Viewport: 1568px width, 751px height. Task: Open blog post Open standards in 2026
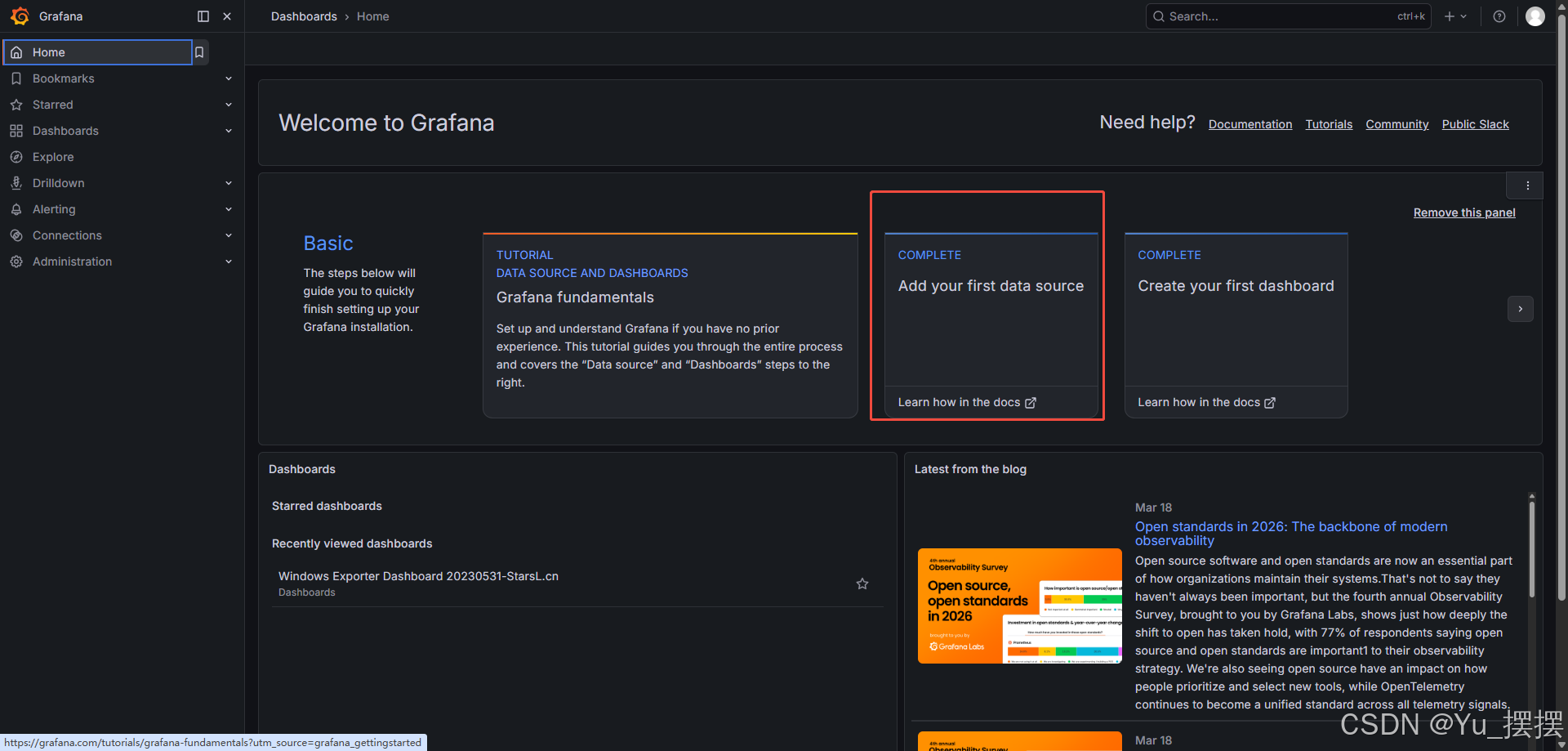tap(1291, 534)
